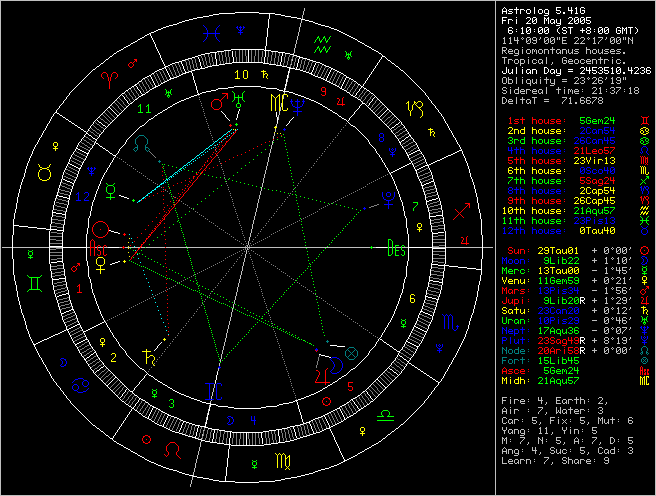
Task: Click the Part of Fortune symbol in chart
Action: pos(350,351)
